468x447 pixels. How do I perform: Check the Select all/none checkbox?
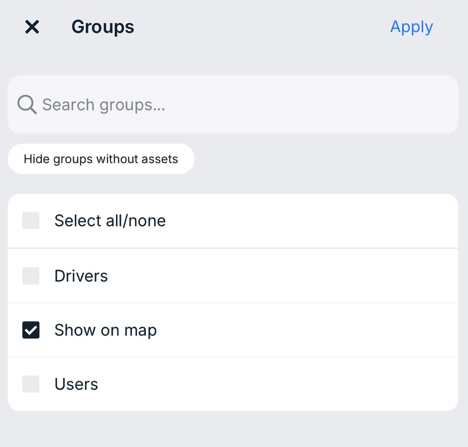click(x=31, y=220)
